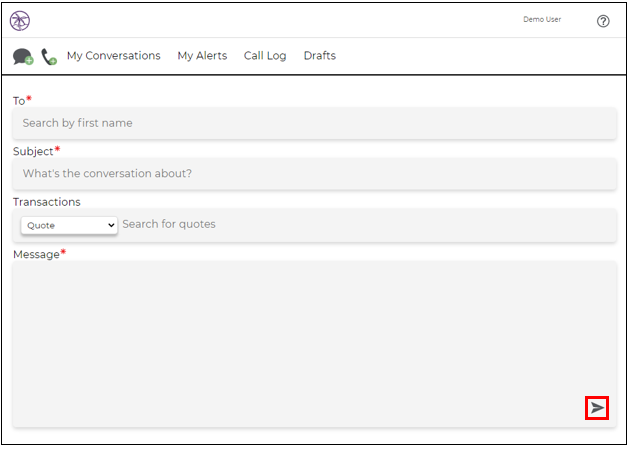Click the To field label
The width and height of the screenshot is (630, 449).
coord(19,101)
